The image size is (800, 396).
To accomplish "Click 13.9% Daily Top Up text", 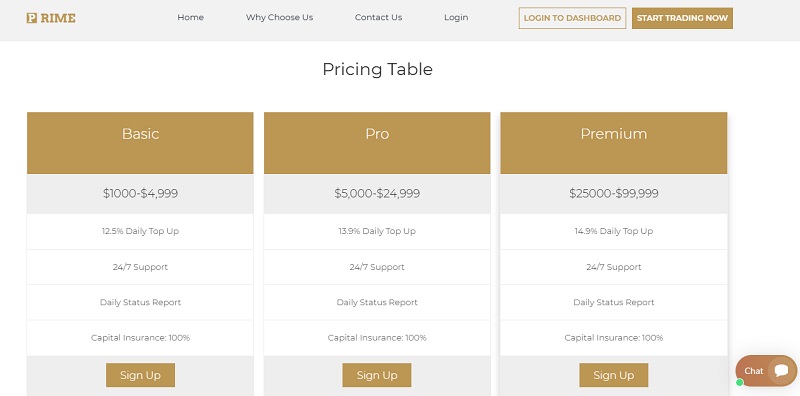I will coord(377,231).
